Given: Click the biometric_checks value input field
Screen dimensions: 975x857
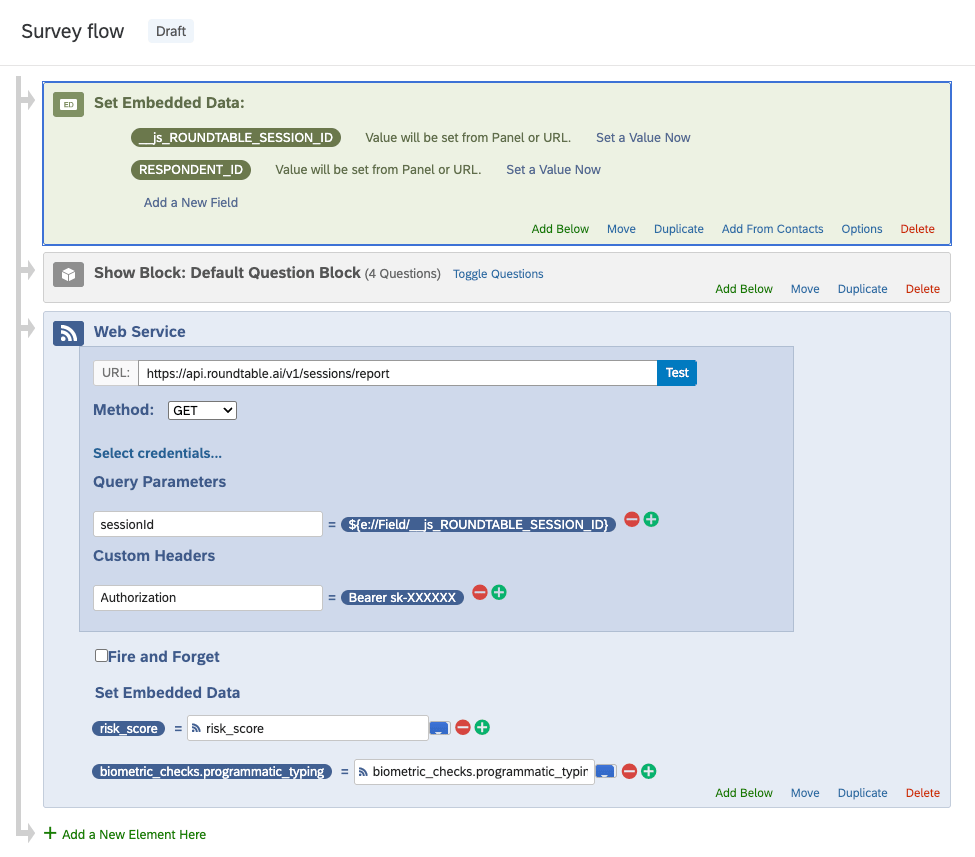Looking at the screenshot, I should click(x=474, y=772).
